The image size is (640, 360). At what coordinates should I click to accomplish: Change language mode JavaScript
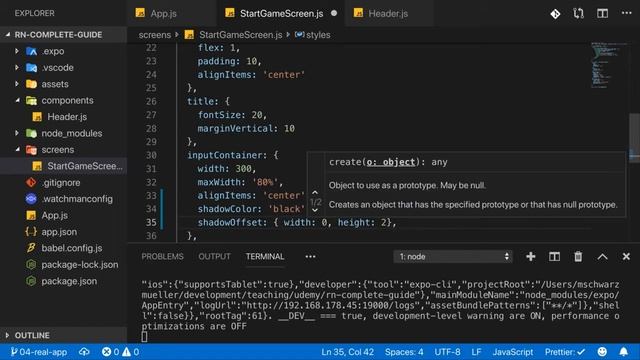coord(513,351)
